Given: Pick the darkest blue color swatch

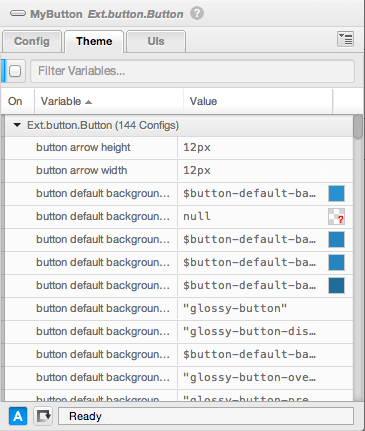Looking at the screenshot, I should coord(336,286).
